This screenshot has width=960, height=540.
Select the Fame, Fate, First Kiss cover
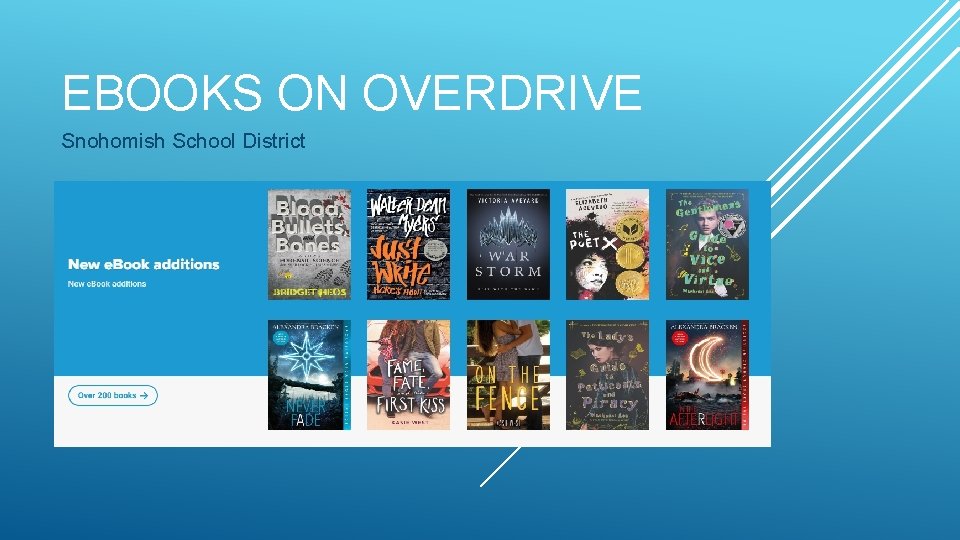408,375
